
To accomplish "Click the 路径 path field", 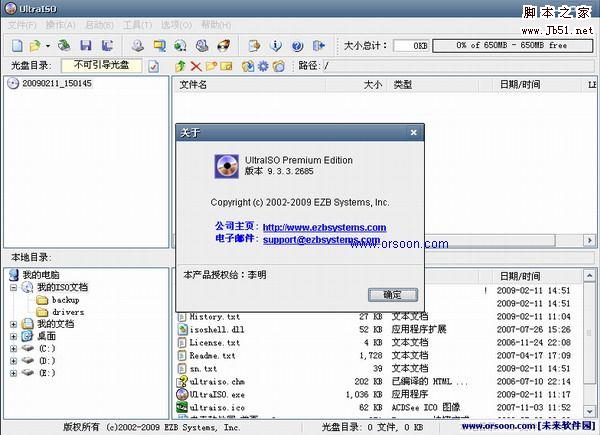I will point(458,66).
